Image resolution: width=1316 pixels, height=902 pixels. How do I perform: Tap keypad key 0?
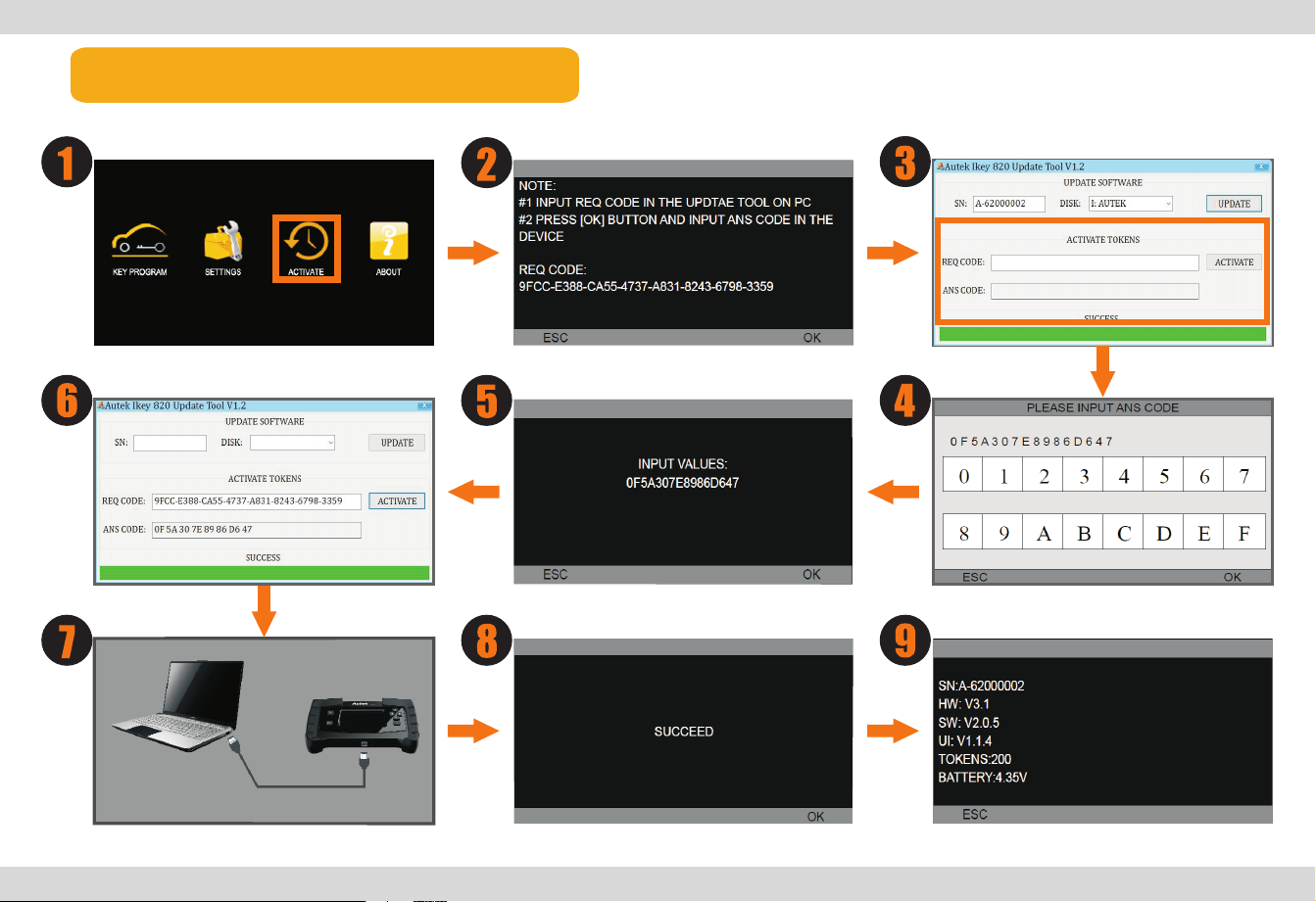click(963, 475)
